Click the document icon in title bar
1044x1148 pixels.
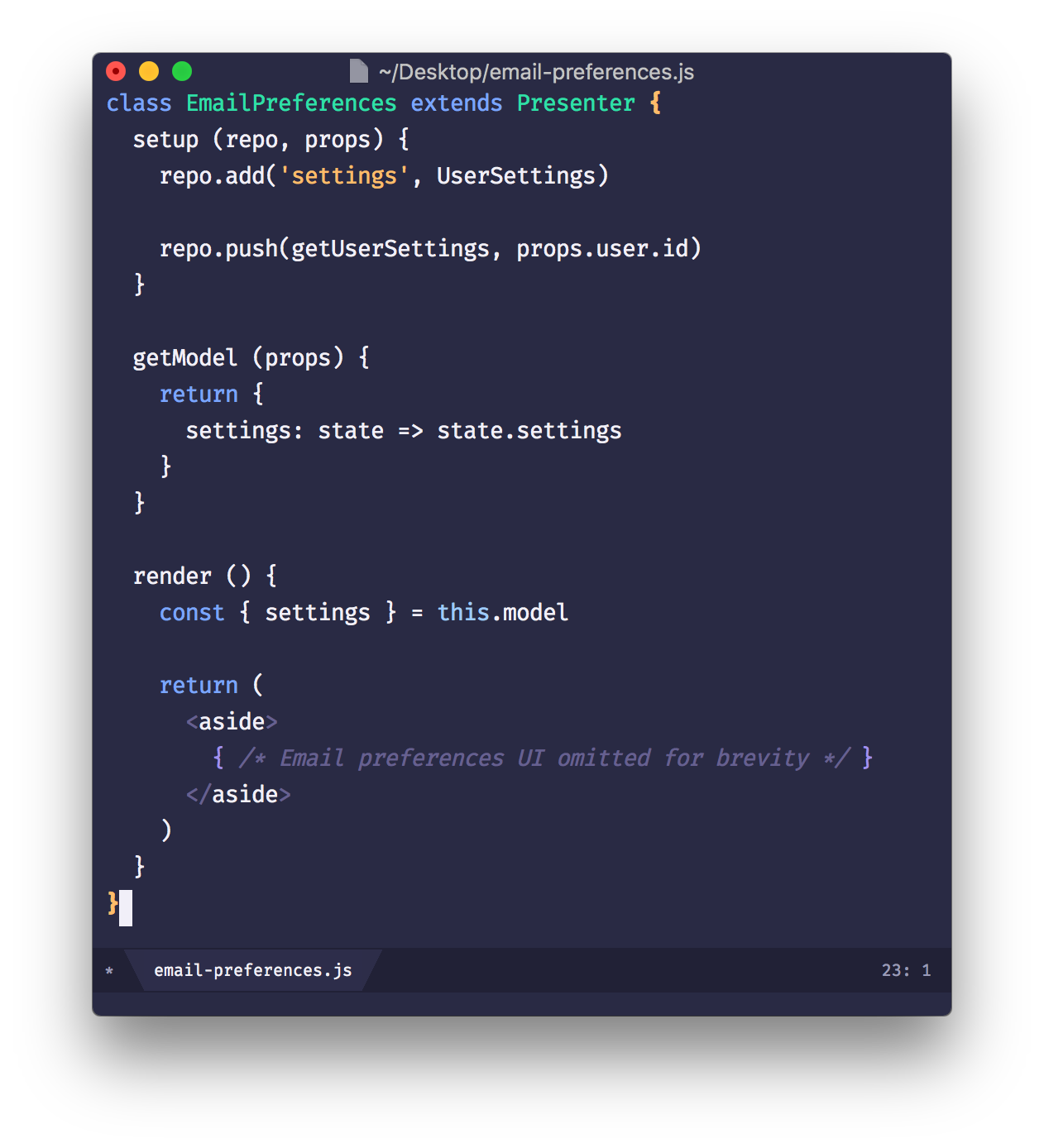coord(358,71)
